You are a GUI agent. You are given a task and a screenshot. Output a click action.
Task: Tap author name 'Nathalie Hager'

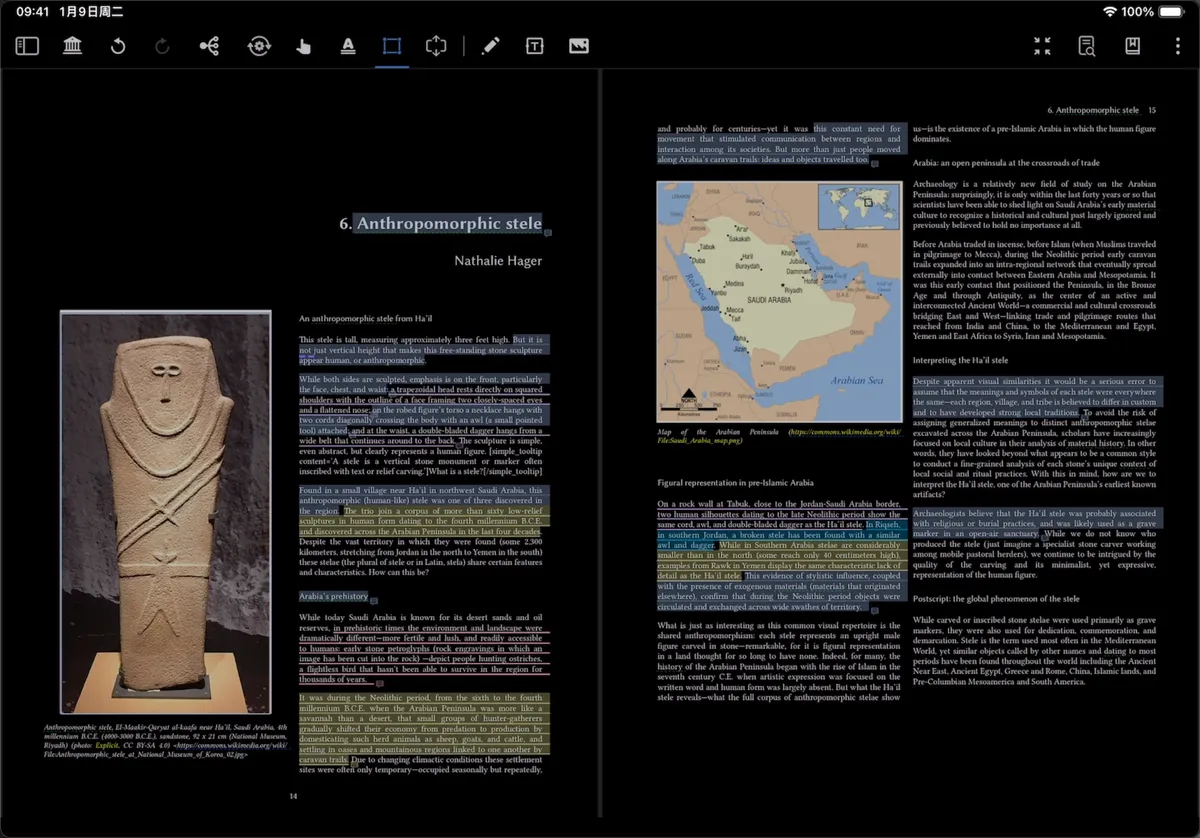tap(498, 261)
